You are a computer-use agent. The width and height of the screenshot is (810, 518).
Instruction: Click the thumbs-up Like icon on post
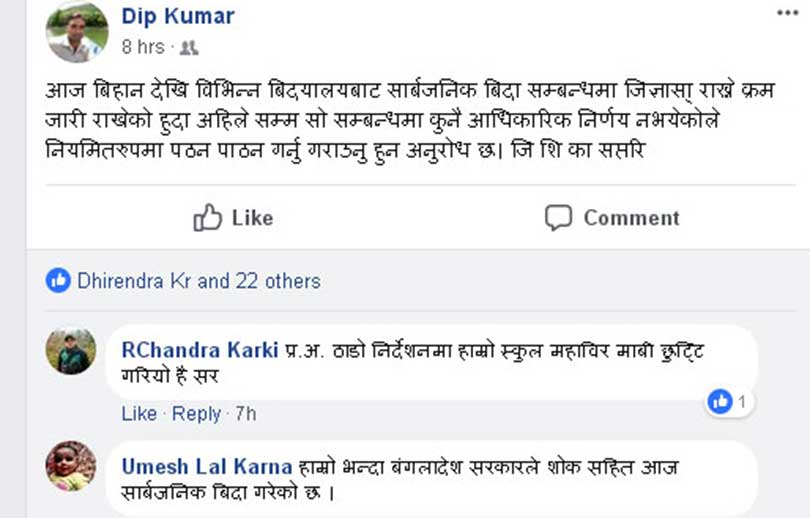click(207, 217)
